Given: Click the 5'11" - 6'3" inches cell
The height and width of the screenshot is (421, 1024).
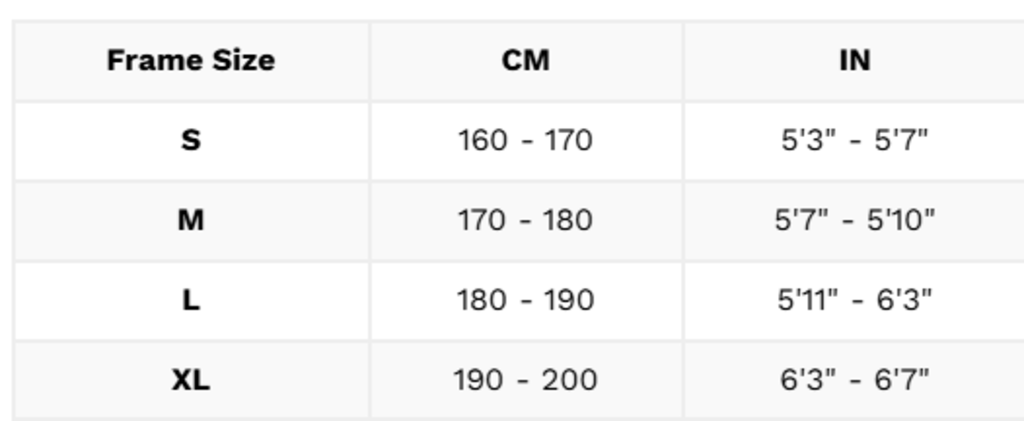Looking at the screenshot, I should (854, 300).
